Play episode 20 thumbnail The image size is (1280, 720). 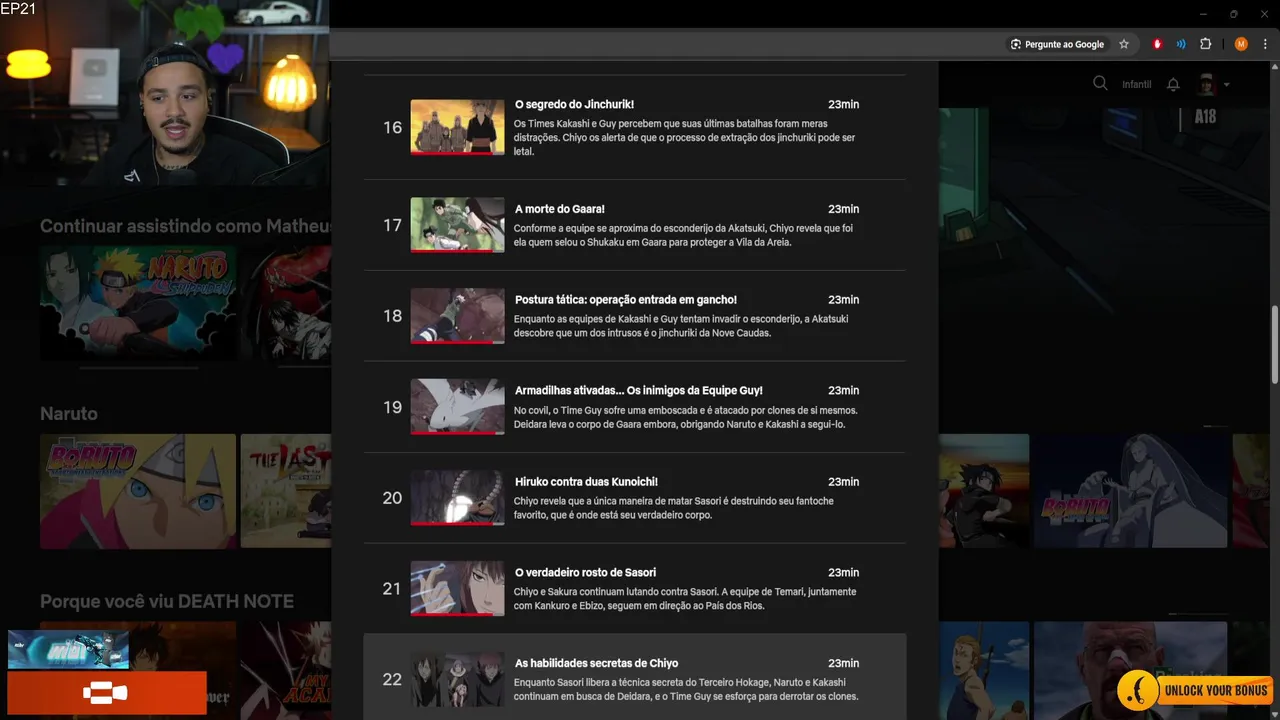pyautogui.click(x=457, y=498)
